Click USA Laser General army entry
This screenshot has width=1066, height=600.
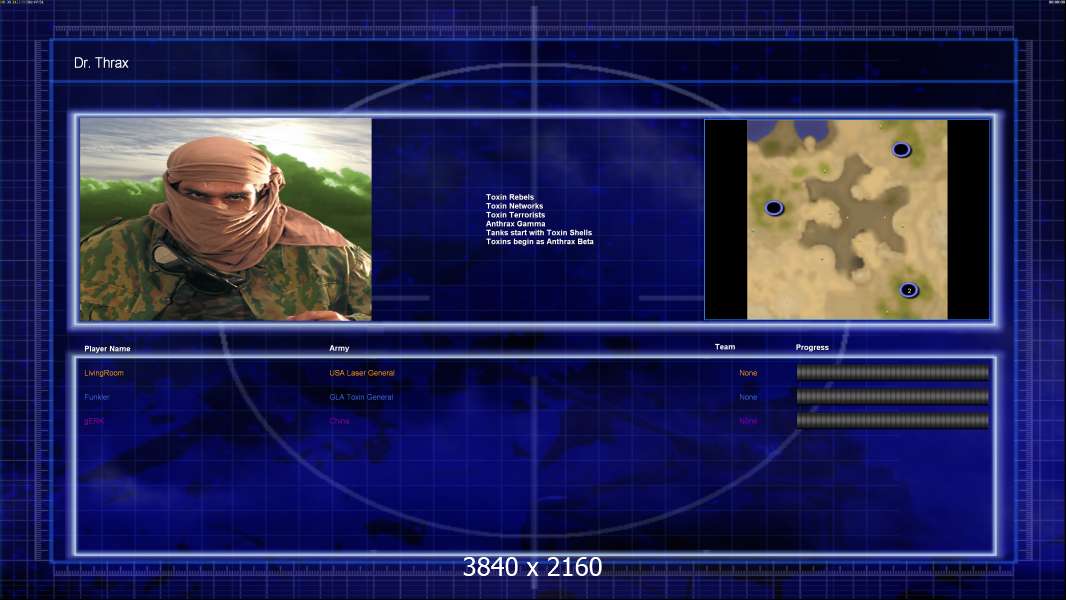(x=362, y=373)
